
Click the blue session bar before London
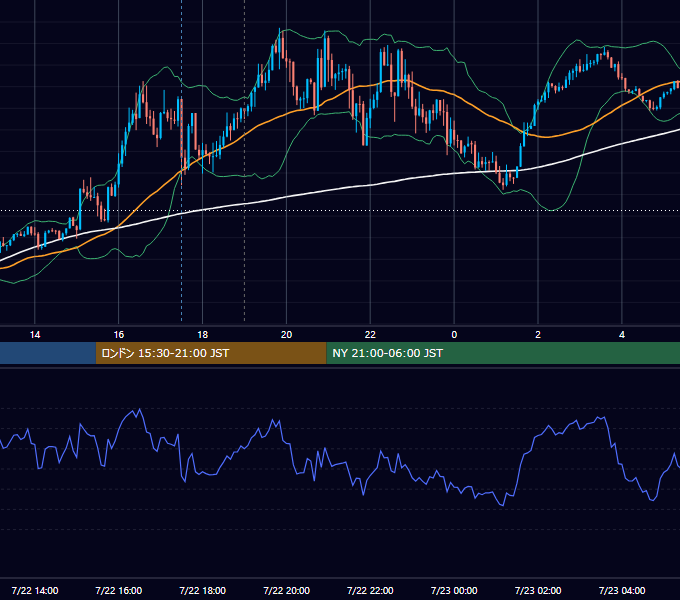click(x=48, y=353)
